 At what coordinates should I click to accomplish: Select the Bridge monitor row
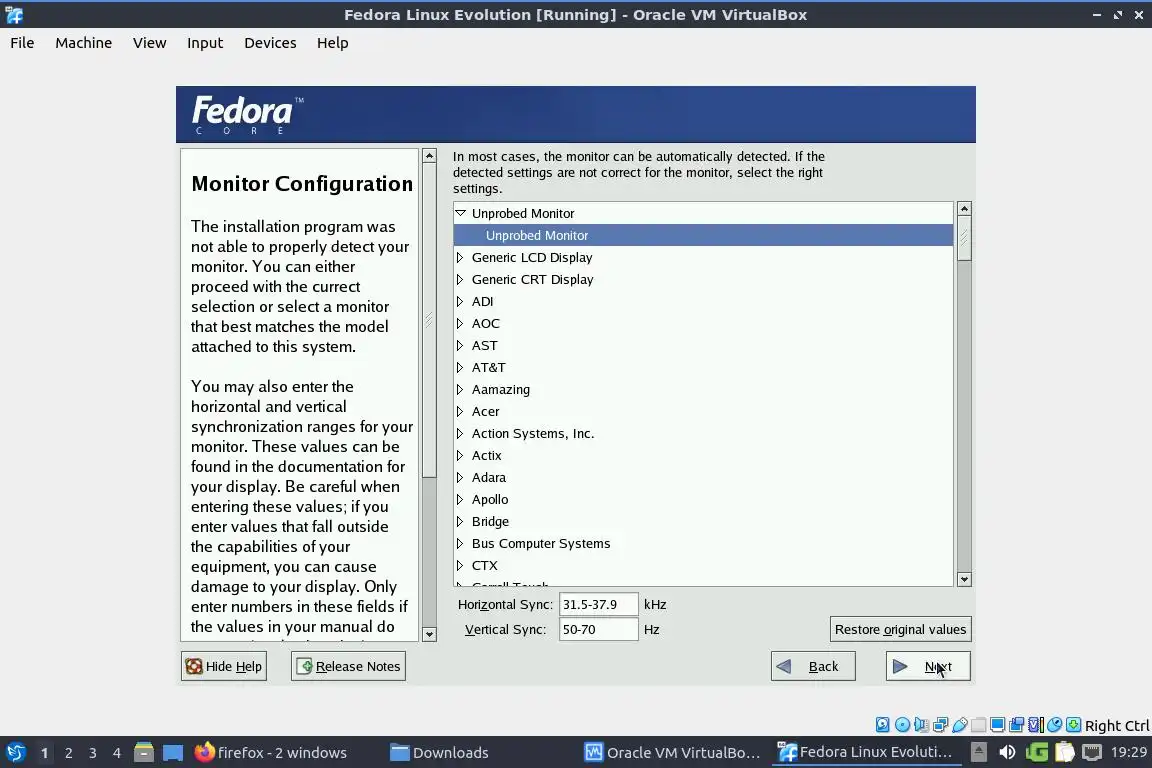(x=703, y=522)
